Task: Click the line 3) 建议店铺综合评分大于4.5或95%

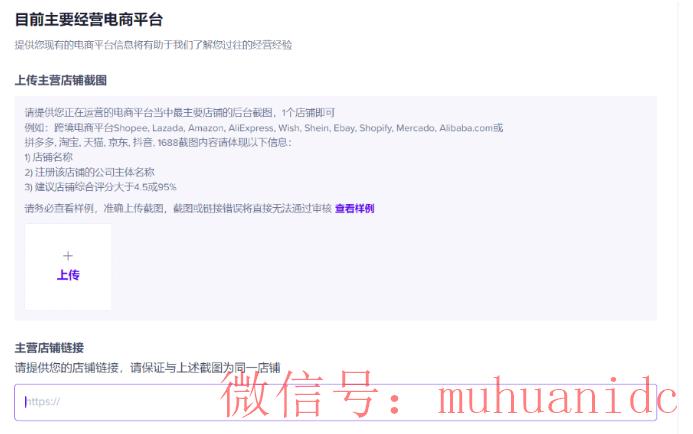Action: click(x=100, y=187)
